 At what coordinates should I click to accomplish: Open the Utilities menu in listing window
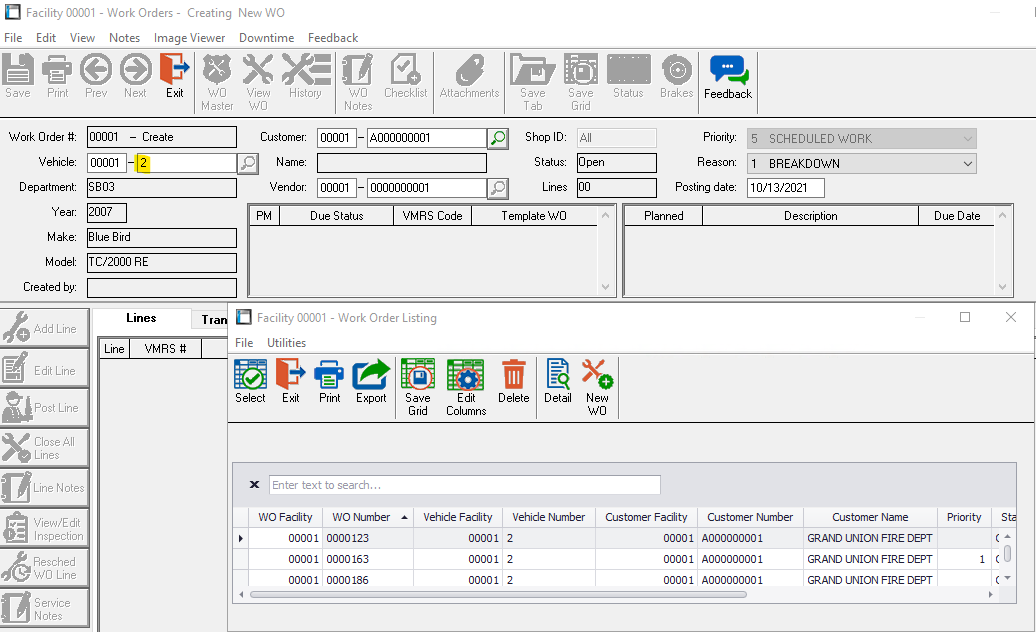tap(286, 343)
